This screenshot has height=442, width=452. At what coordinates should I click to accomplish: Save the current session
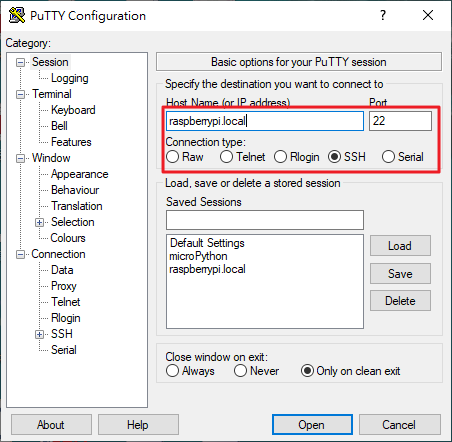400,274
